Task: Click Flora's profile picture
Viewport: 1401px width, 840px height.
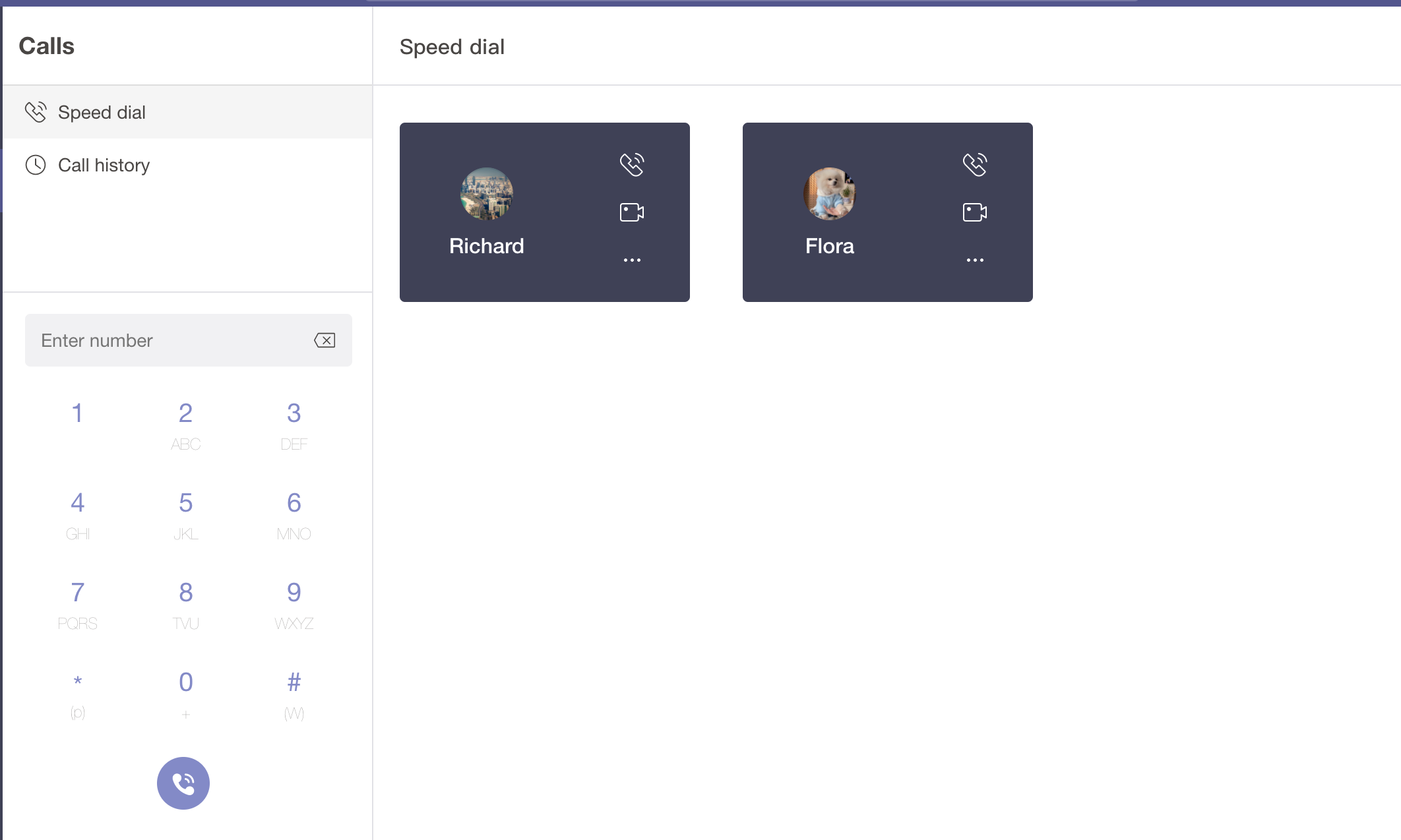Action: (x=830, y=194)
